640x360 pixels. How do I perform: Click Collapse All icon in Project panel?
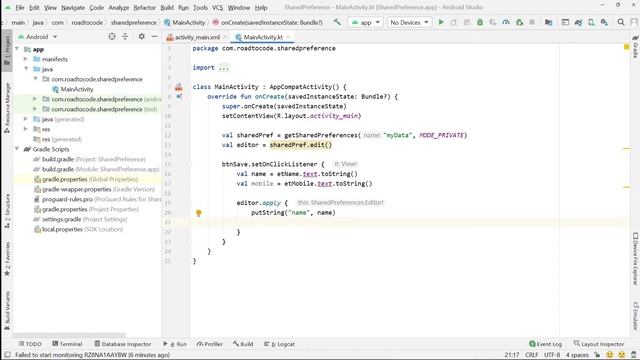pos(125,37)
